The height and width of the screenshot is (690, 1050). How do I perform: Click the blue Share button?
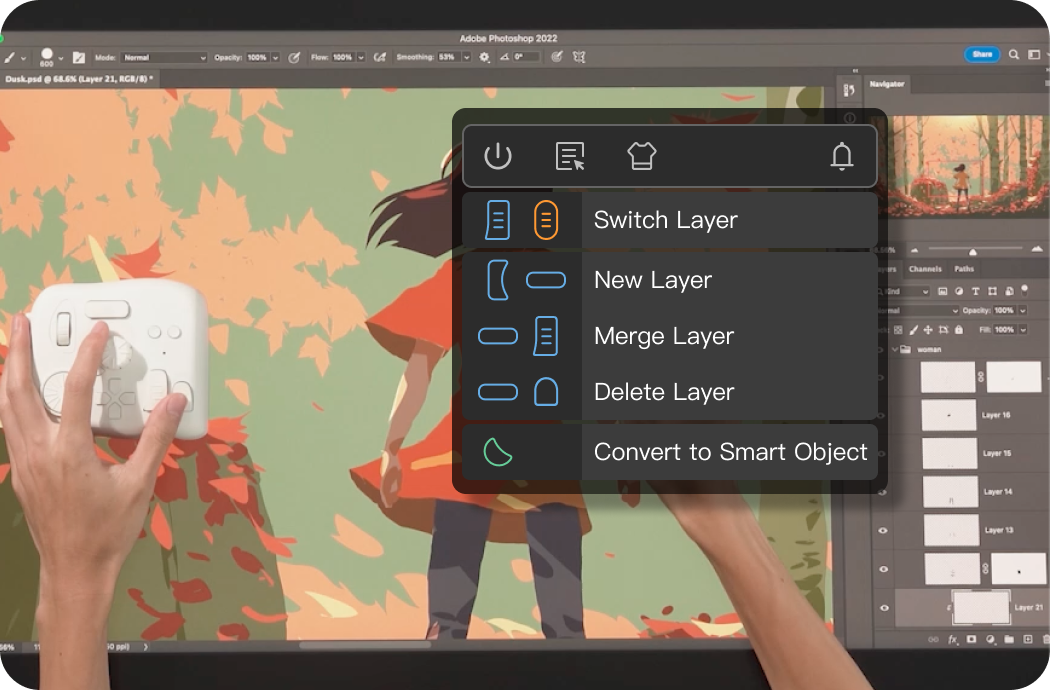[982, 54]
